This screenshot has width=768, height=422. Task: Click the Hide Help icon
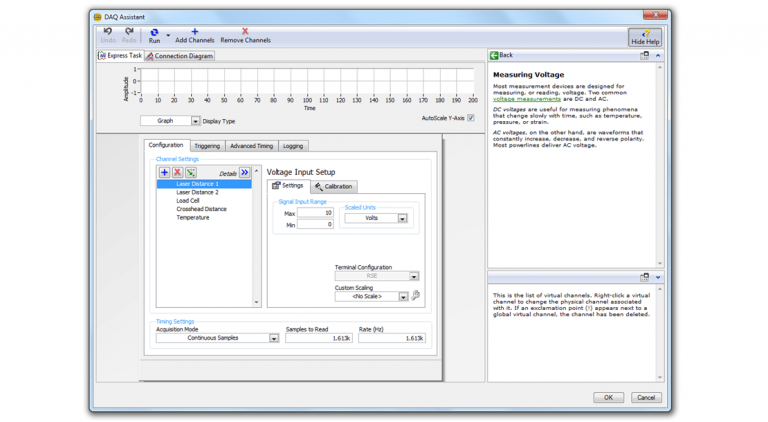(x=645, y=36)
